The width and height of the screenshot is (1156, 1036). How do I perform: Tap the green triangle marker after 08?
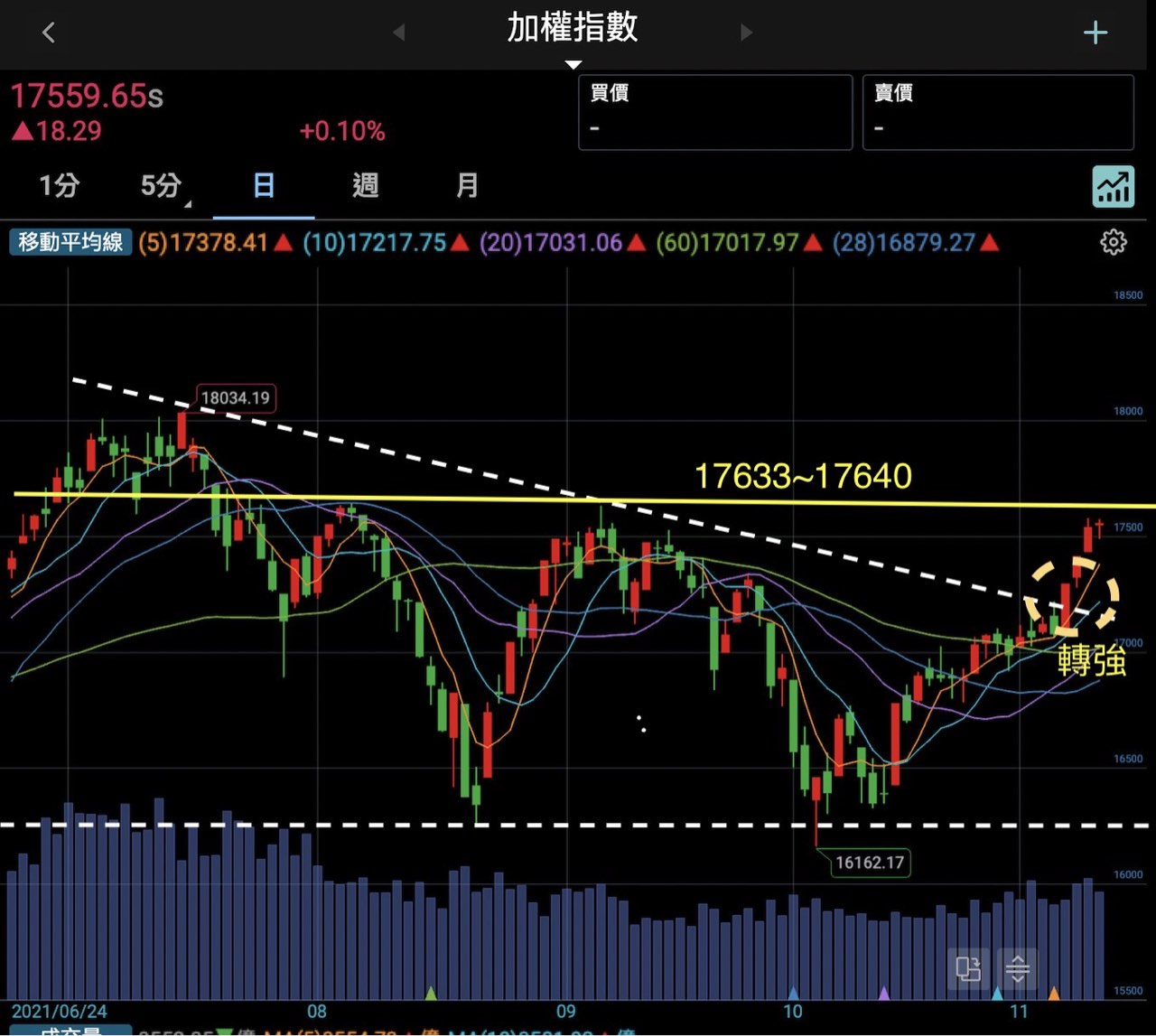(431, 994)
